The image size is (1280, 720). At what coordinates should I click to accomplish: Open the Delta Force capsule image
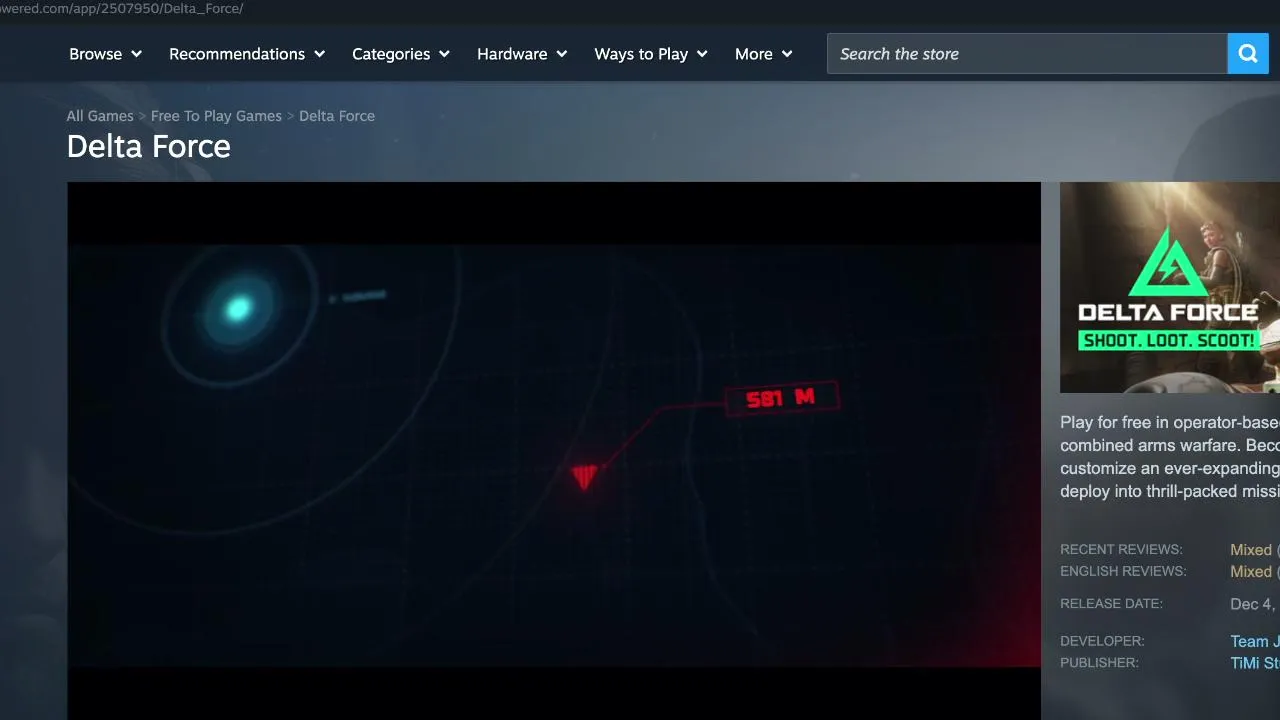pyautogui.click(x=1170, y=287)
